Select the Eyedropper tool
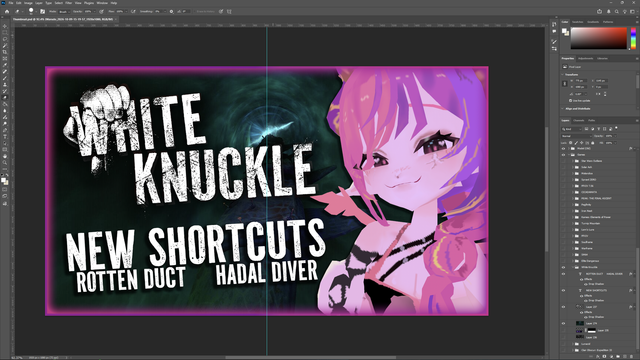 [5, 64]
